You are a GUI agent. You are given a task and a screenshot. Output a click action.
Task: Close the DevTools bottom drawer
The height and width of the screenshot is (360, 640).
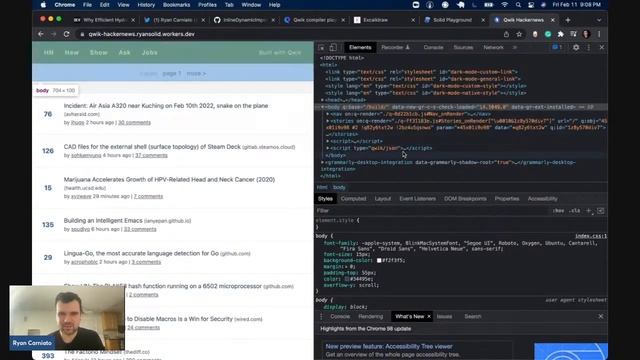[600, 316]
